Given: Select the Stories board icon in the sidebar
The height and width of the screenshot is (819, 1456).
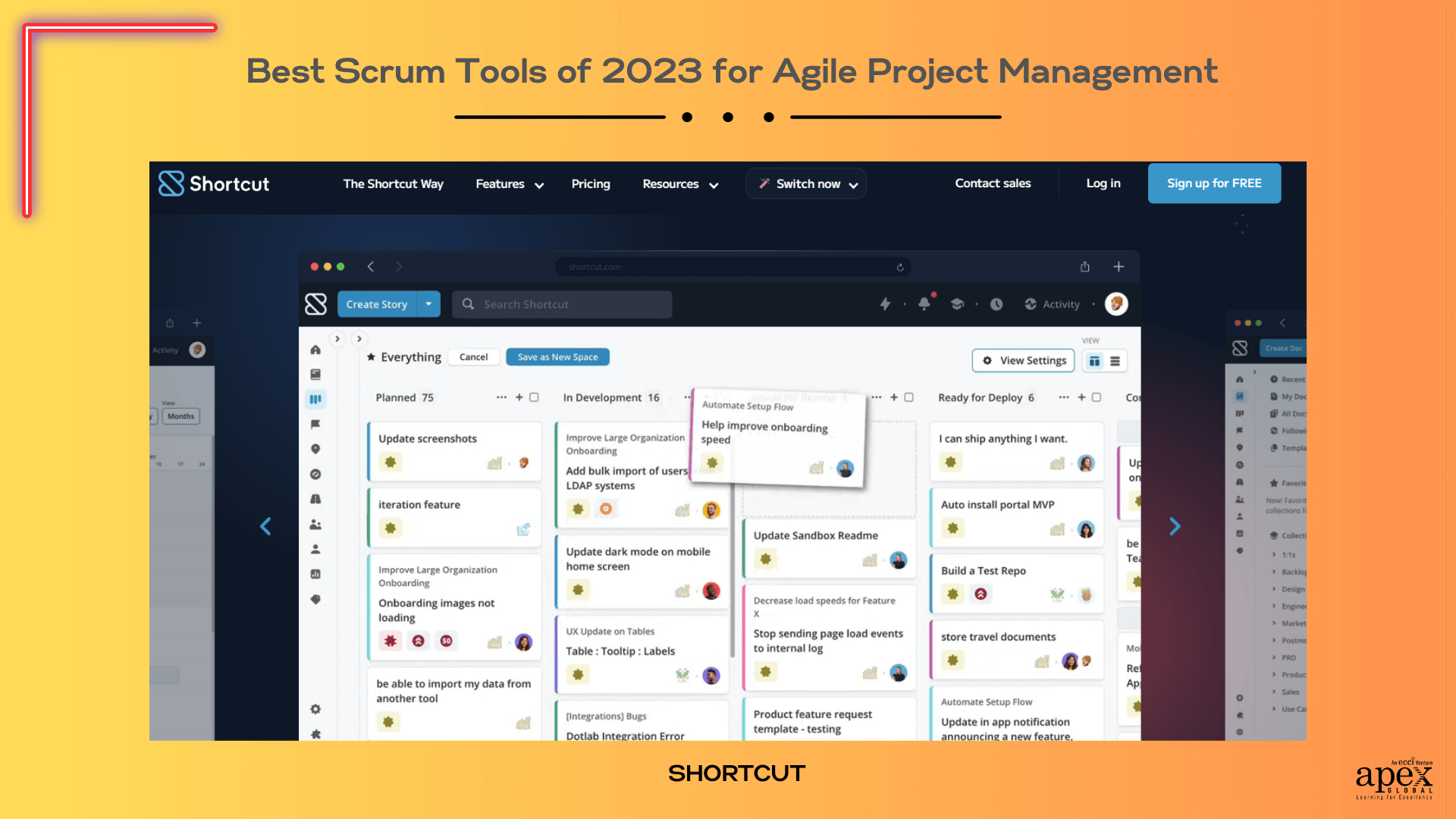Looking at the screenshot, I should coord(315,399).
